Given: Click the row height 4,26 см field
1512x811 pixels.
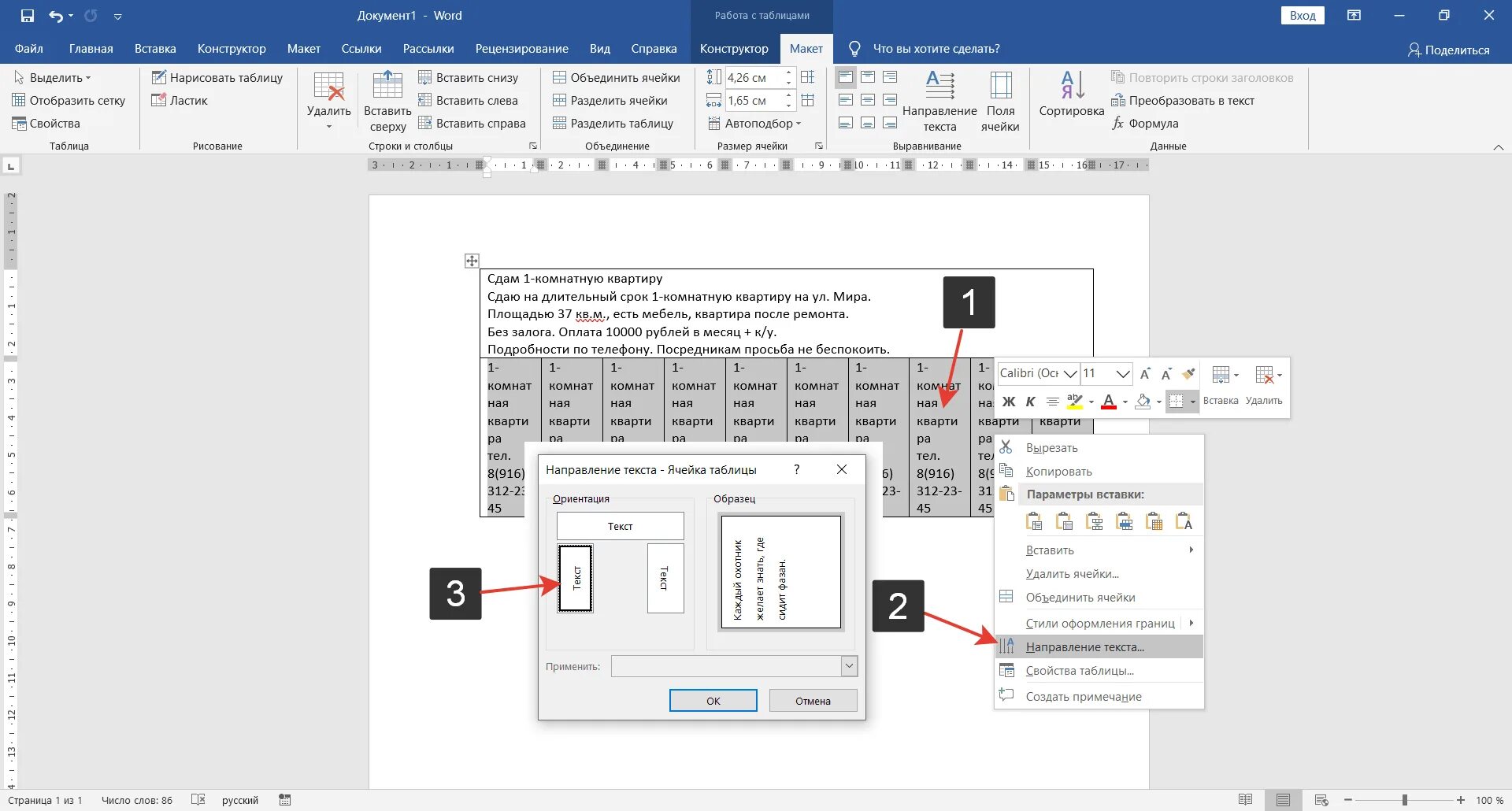Looking at the screenshot, I should point(753,77).
